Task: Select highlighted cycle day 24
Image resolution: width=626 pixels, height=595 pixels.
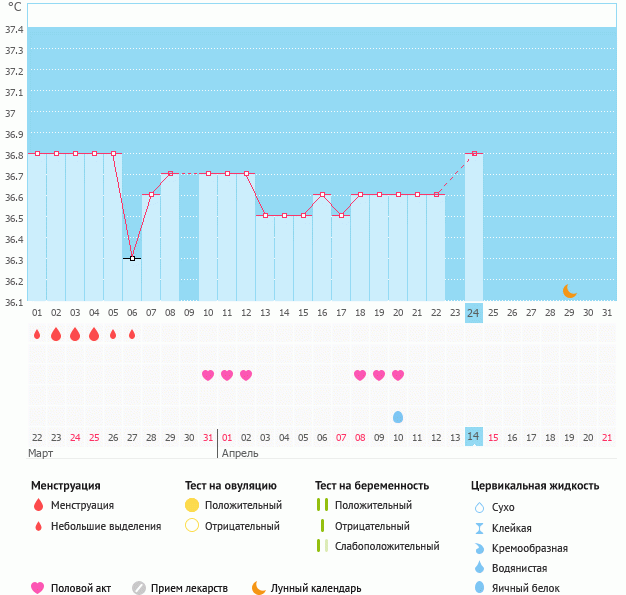Action: coord(474,313)
